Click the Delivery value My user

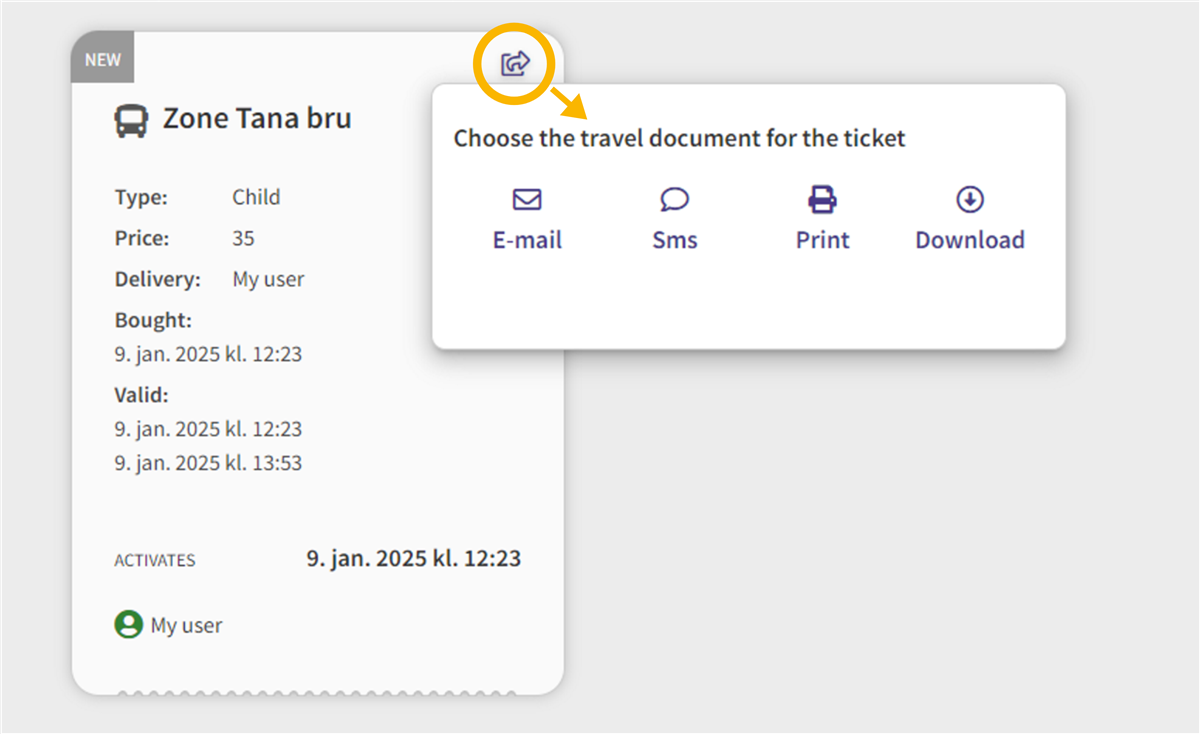click(268, 279)
